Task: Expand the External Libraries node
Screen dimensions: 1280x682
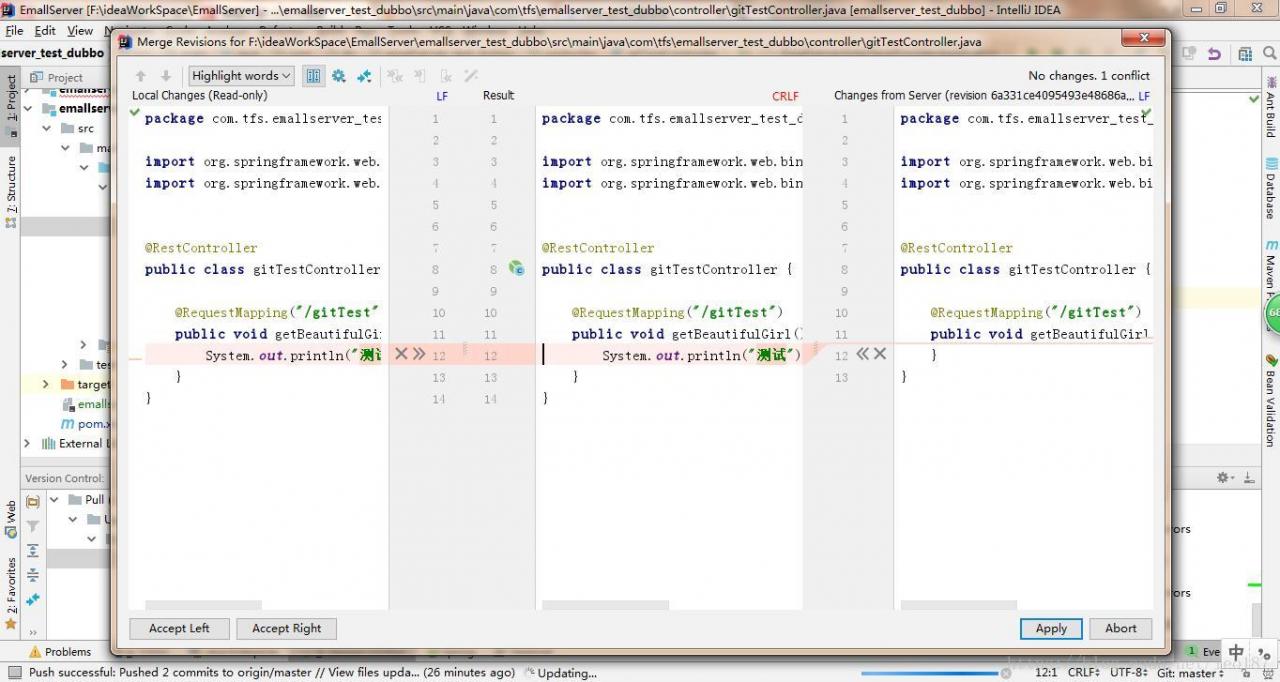Action: point(29,443)
